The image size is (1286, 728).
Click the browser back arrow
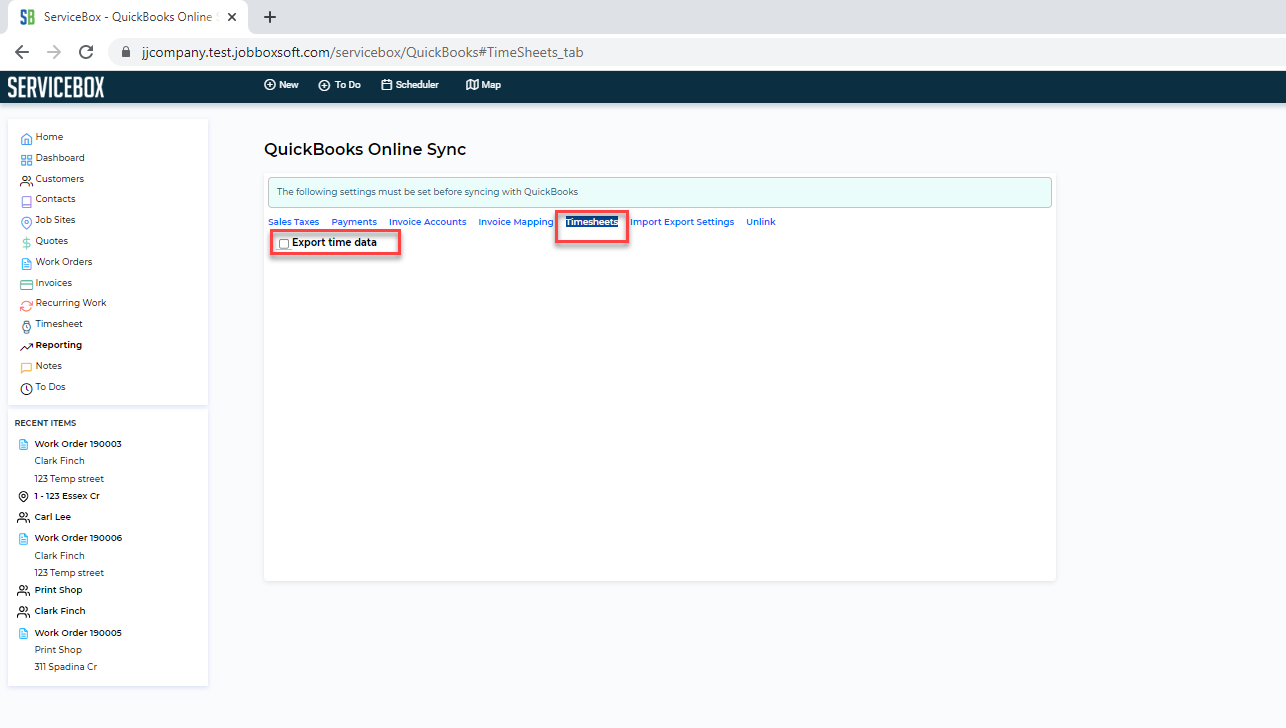(x=22, y=52)
